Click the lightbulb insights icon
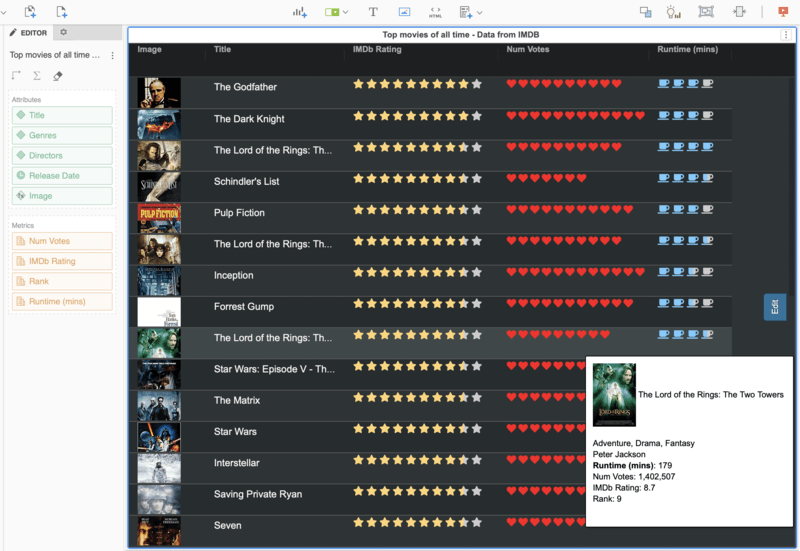The width and height of the screenshot is (800, 551). 673,12
